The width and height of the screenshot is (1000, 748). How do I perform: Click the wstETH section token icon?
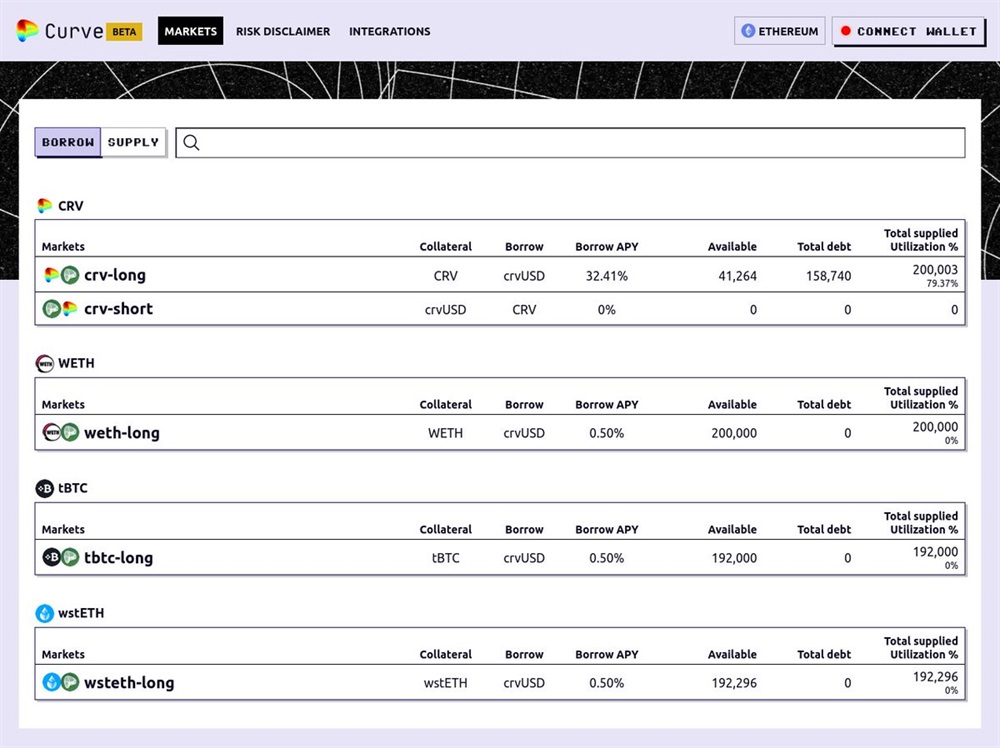tap(45, 613)
